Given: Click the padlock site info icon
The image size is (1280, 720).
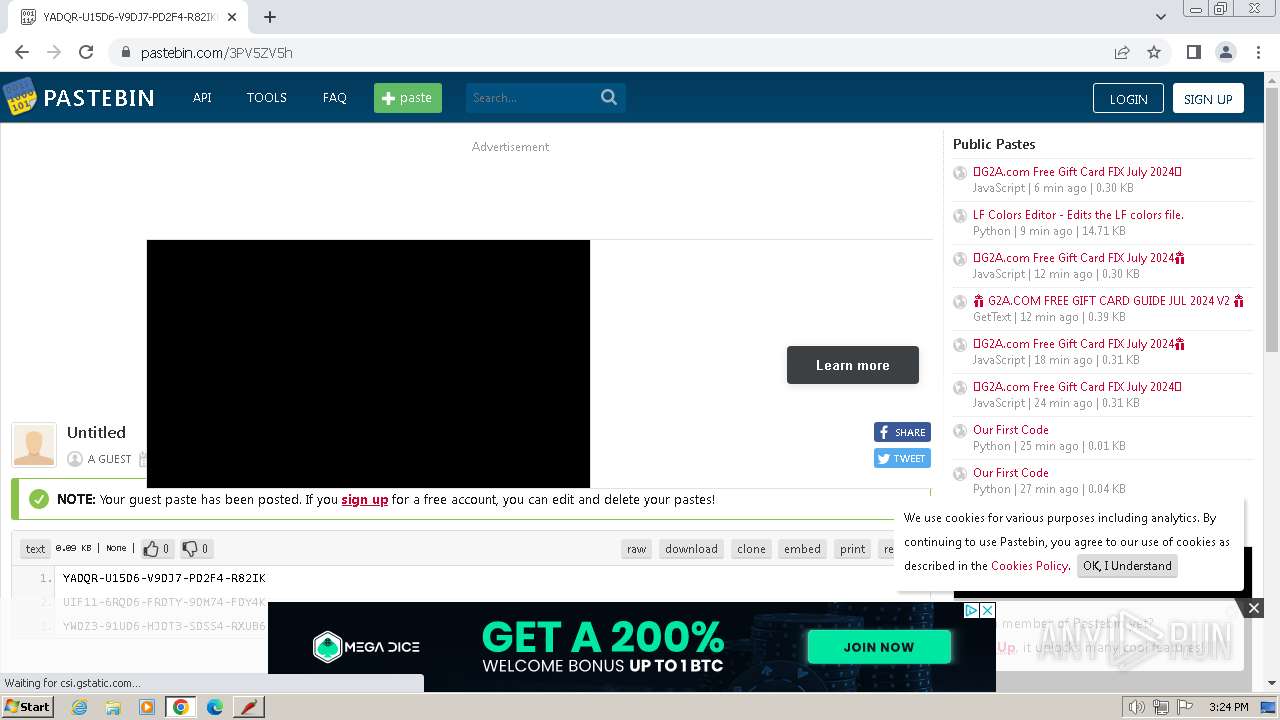Looking at the screenshot, I should [x=125, y=52].
